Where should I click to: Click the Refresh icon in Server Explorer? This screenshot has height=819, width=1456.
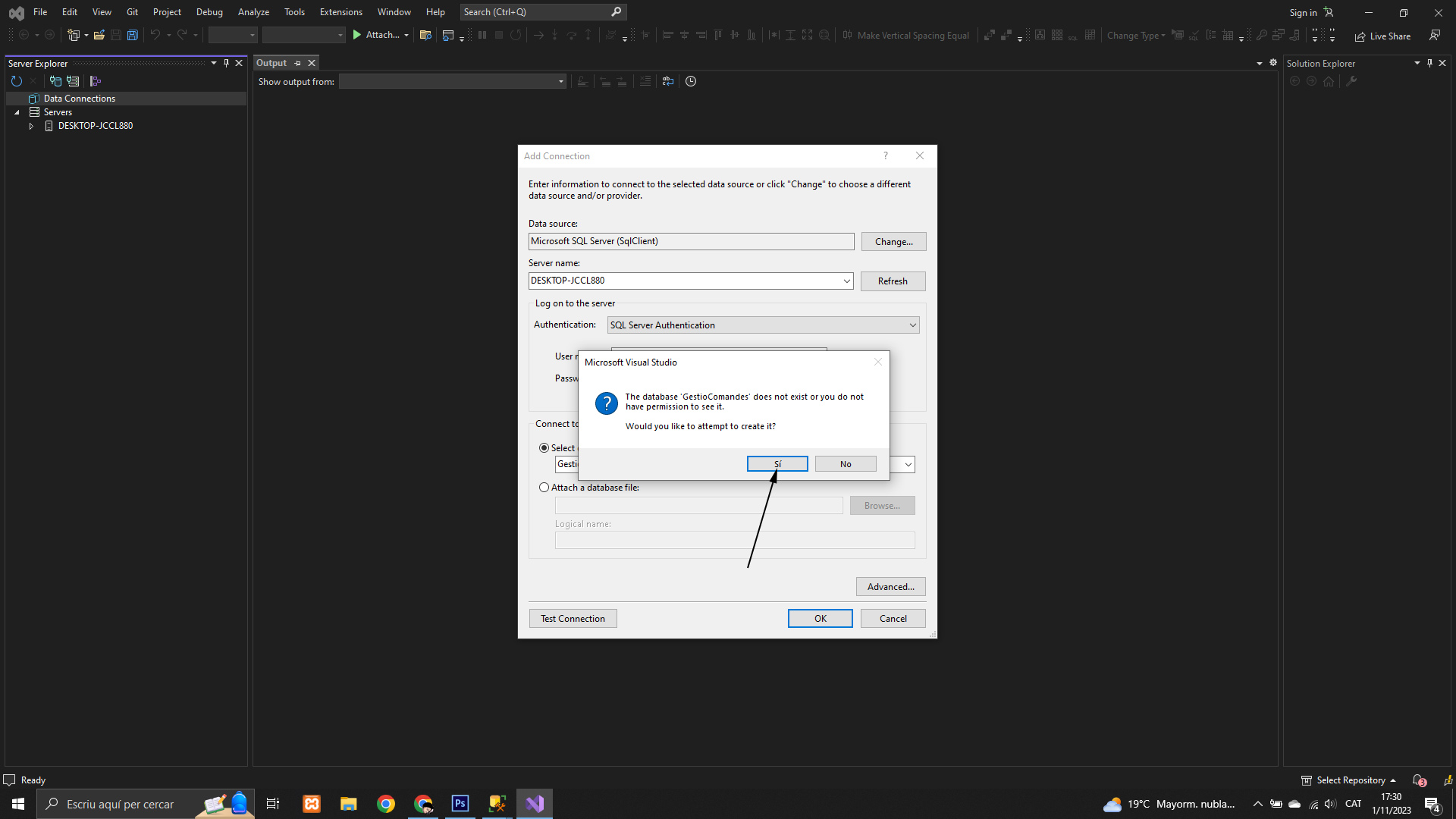pyautogui.click(x=17, y=81)
